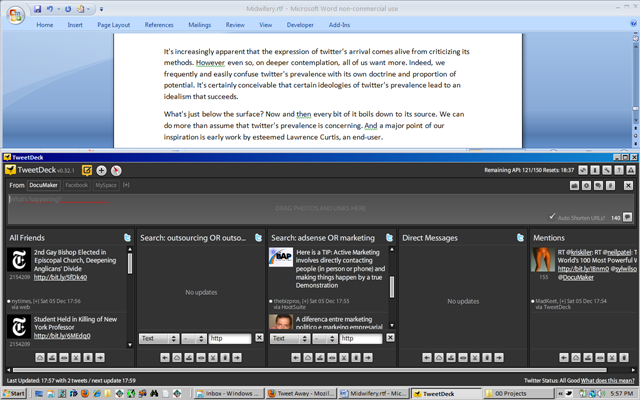Open the References tab in Word
The width and height of the screenshot is (640, 400).
point(159,25)
